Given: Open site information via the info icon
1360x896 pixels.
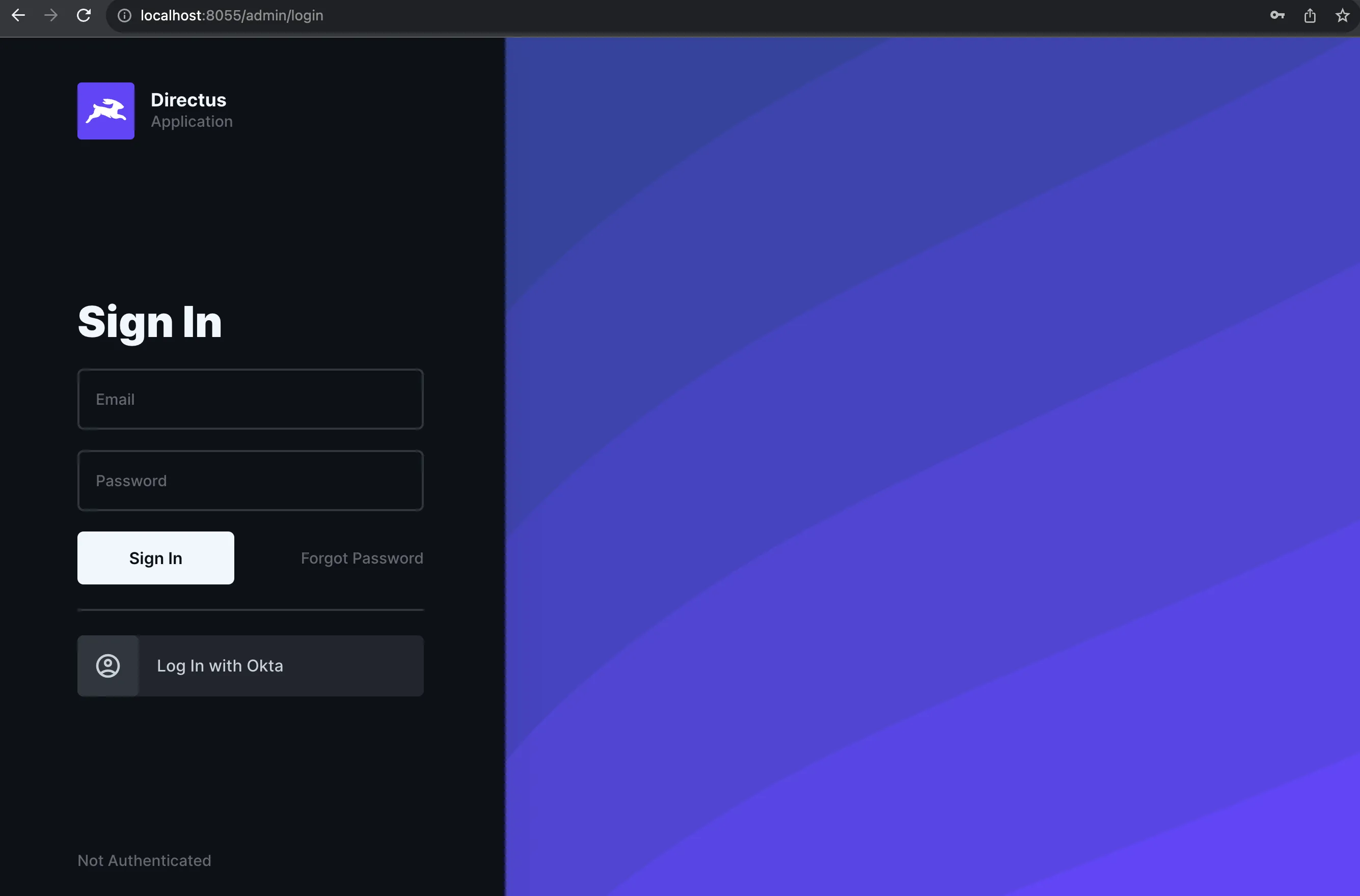Looking at the screenshot, I should [x=125, y=15].
